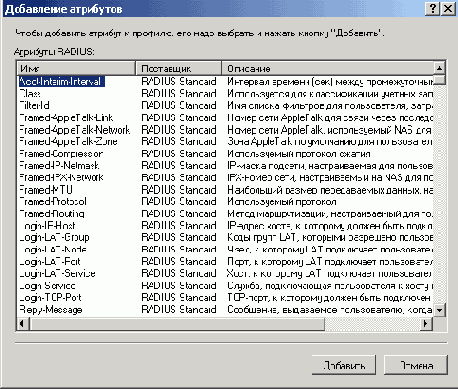Sort list by Описание column header
The height and width of the screenshot is (389, 458).
click(x=328, y=68)
